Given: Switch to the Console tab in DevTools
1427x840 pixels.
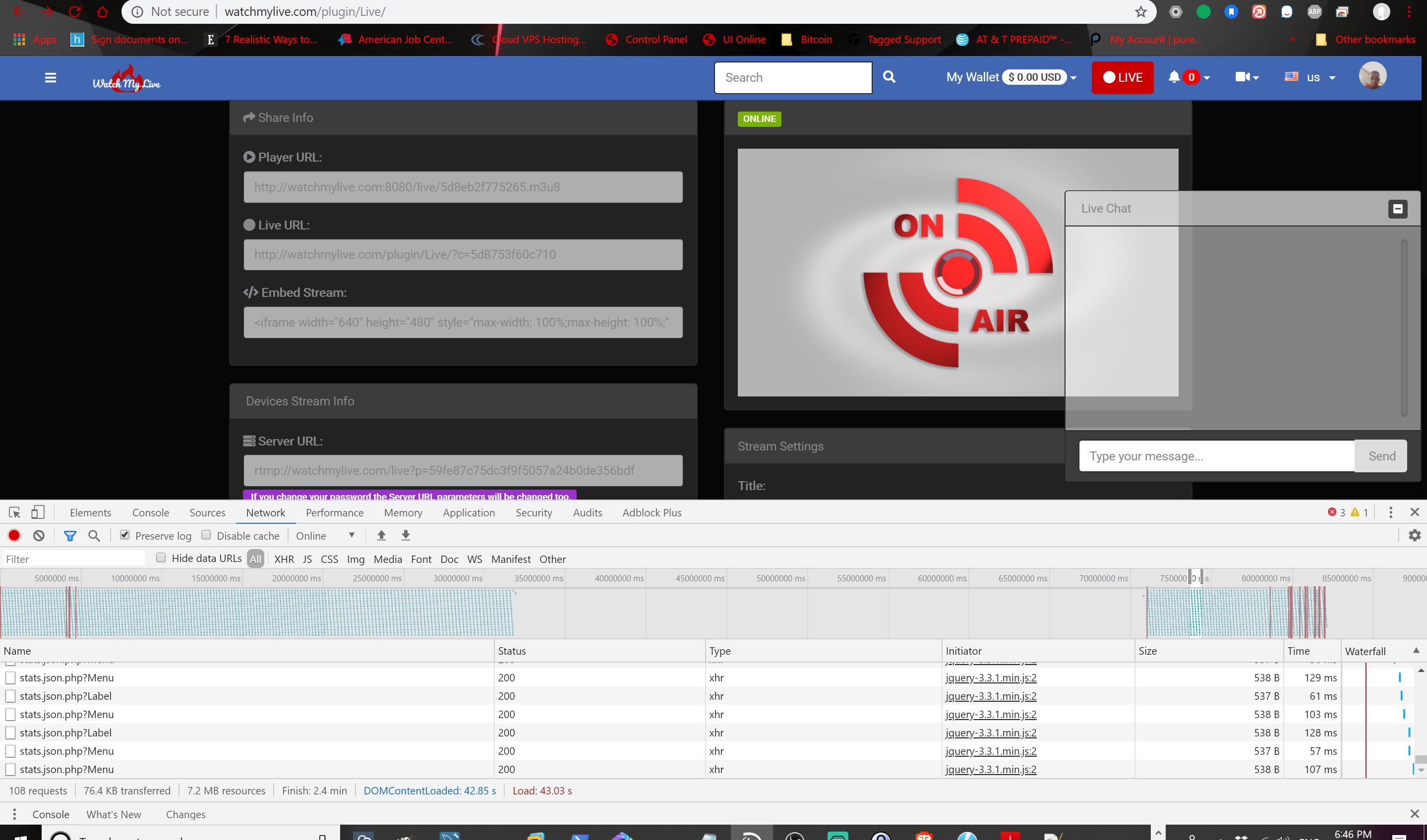Looking at the screenshot, I should (x=150, y=512).
